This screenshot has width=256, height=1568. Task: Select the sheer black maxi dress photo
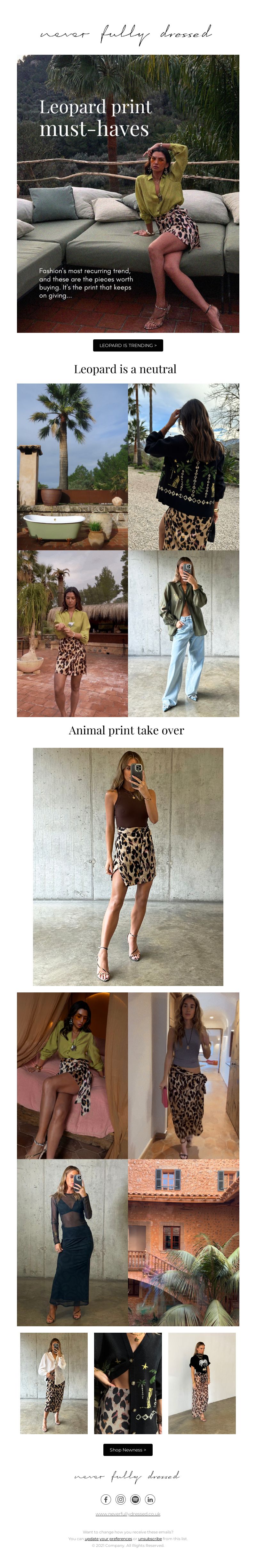pyautogui.click(x=72, y=1242)
